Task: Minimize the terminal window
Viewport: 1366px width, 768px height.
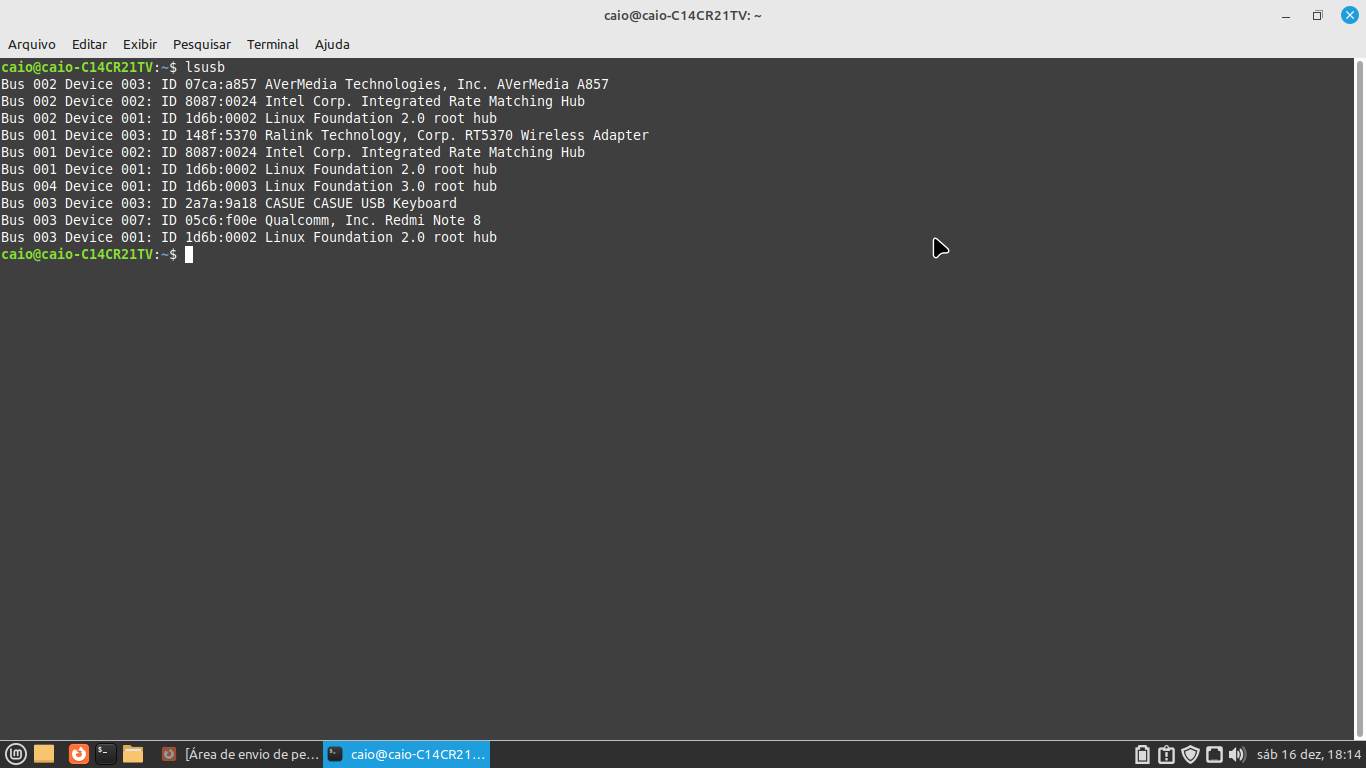Action: pos(1287,15)
